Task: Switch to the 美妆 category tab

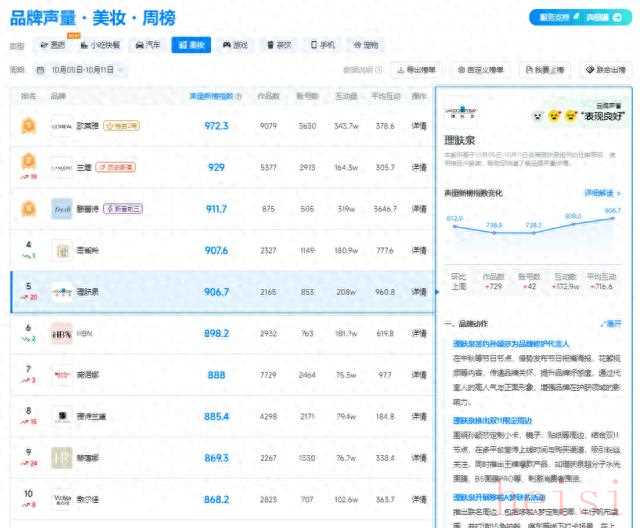Action: 190,45
